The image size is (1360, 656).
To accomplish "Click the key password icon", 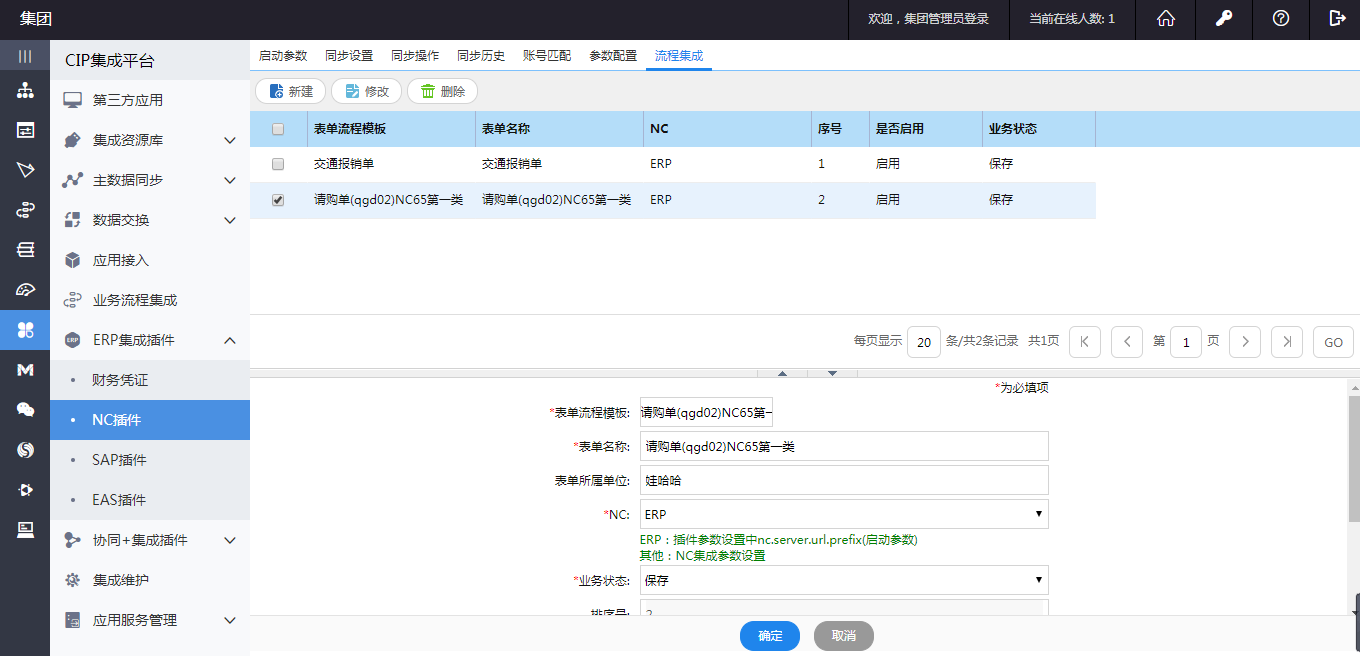I will 1223,19.
